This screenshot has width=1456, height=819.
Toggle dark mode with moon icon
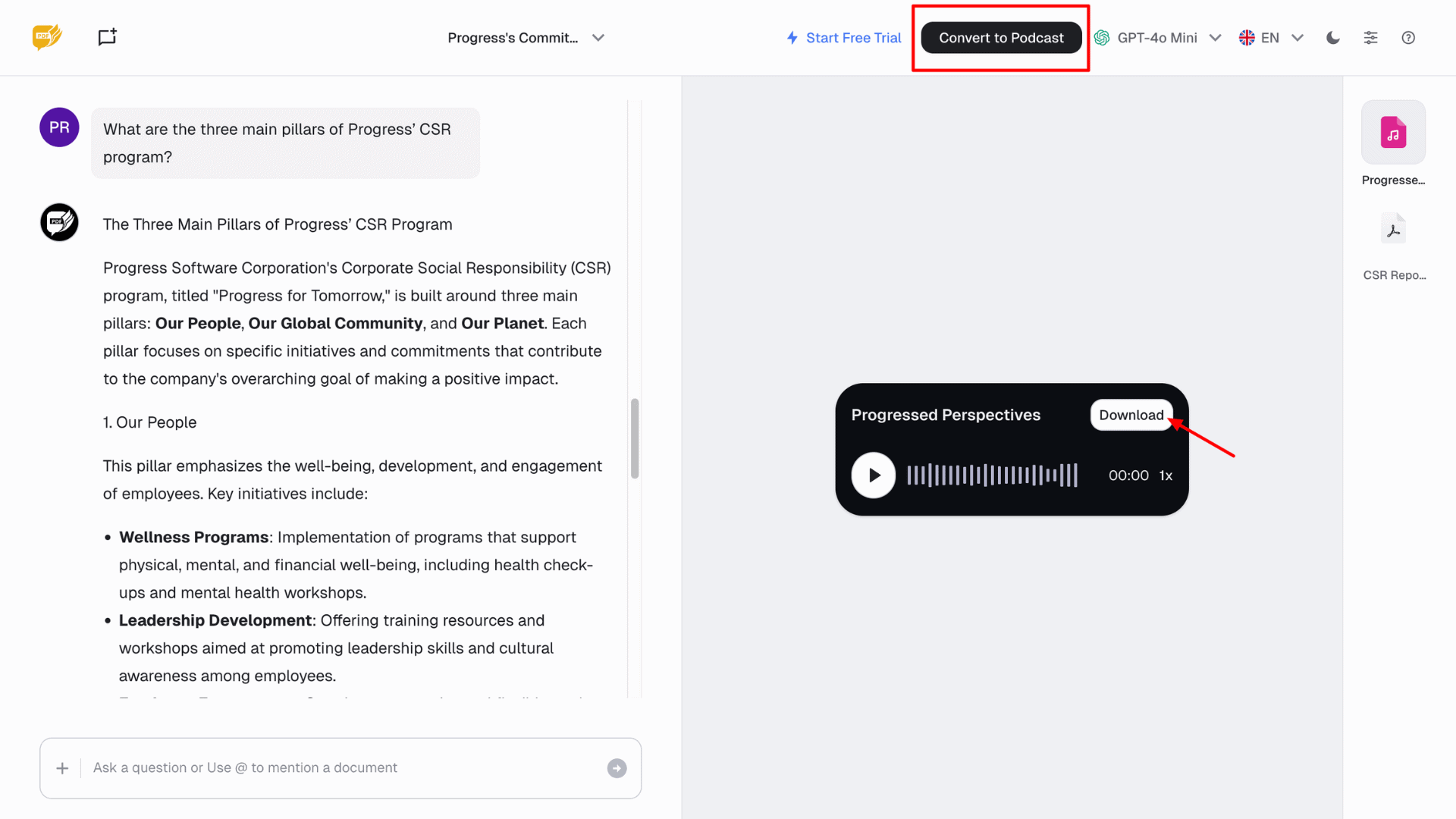1332,38
